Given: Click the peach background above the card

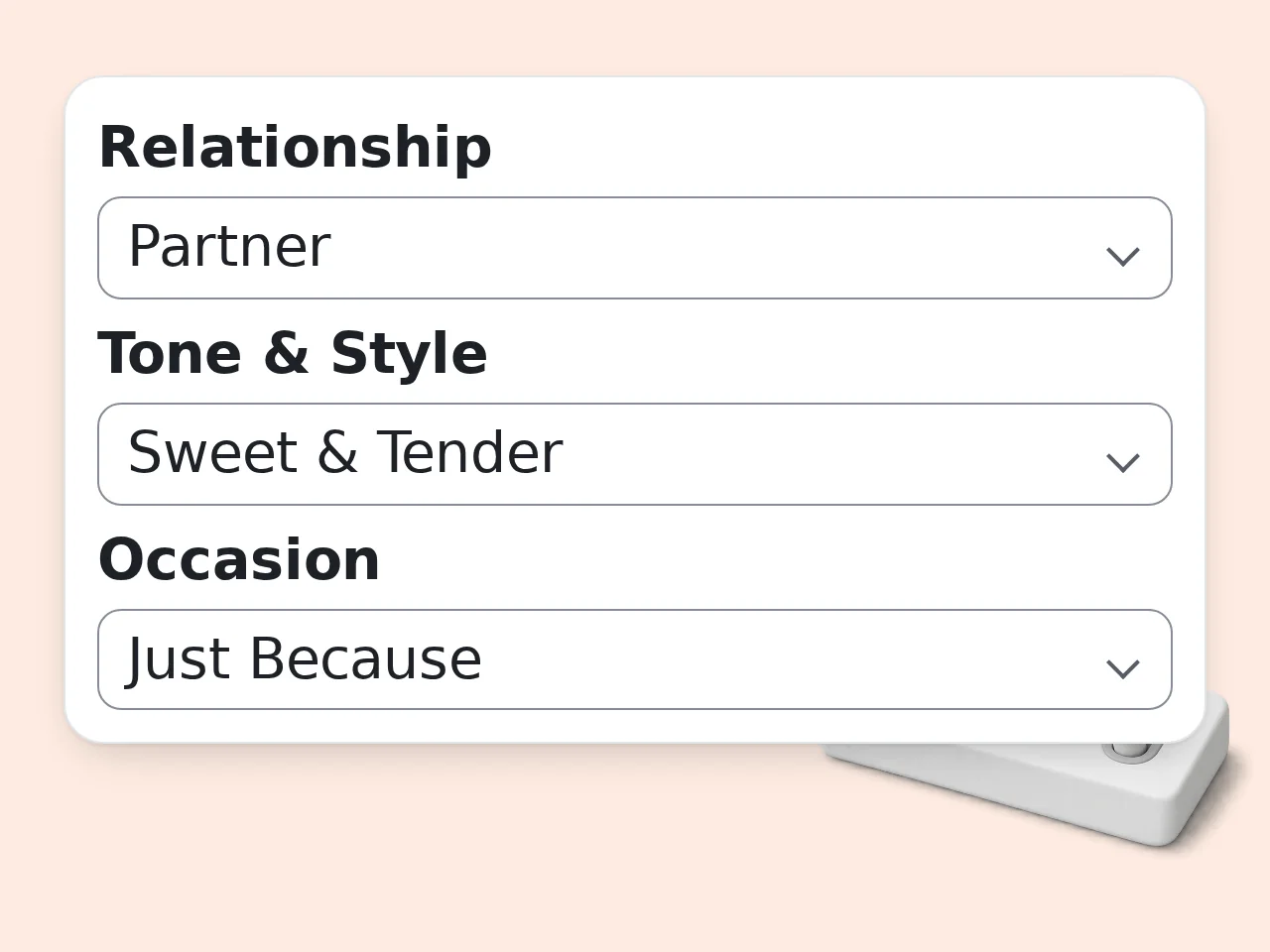Looking at the screenshot, I should click(635, 36).
